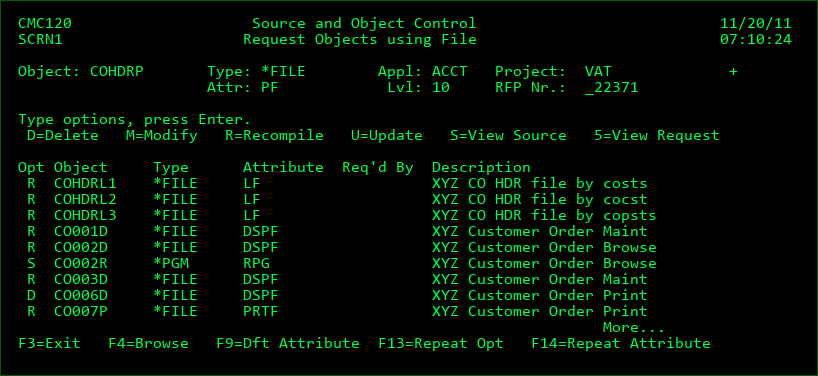
Task: Click the Opt field for CO007P
Action: 31,311
